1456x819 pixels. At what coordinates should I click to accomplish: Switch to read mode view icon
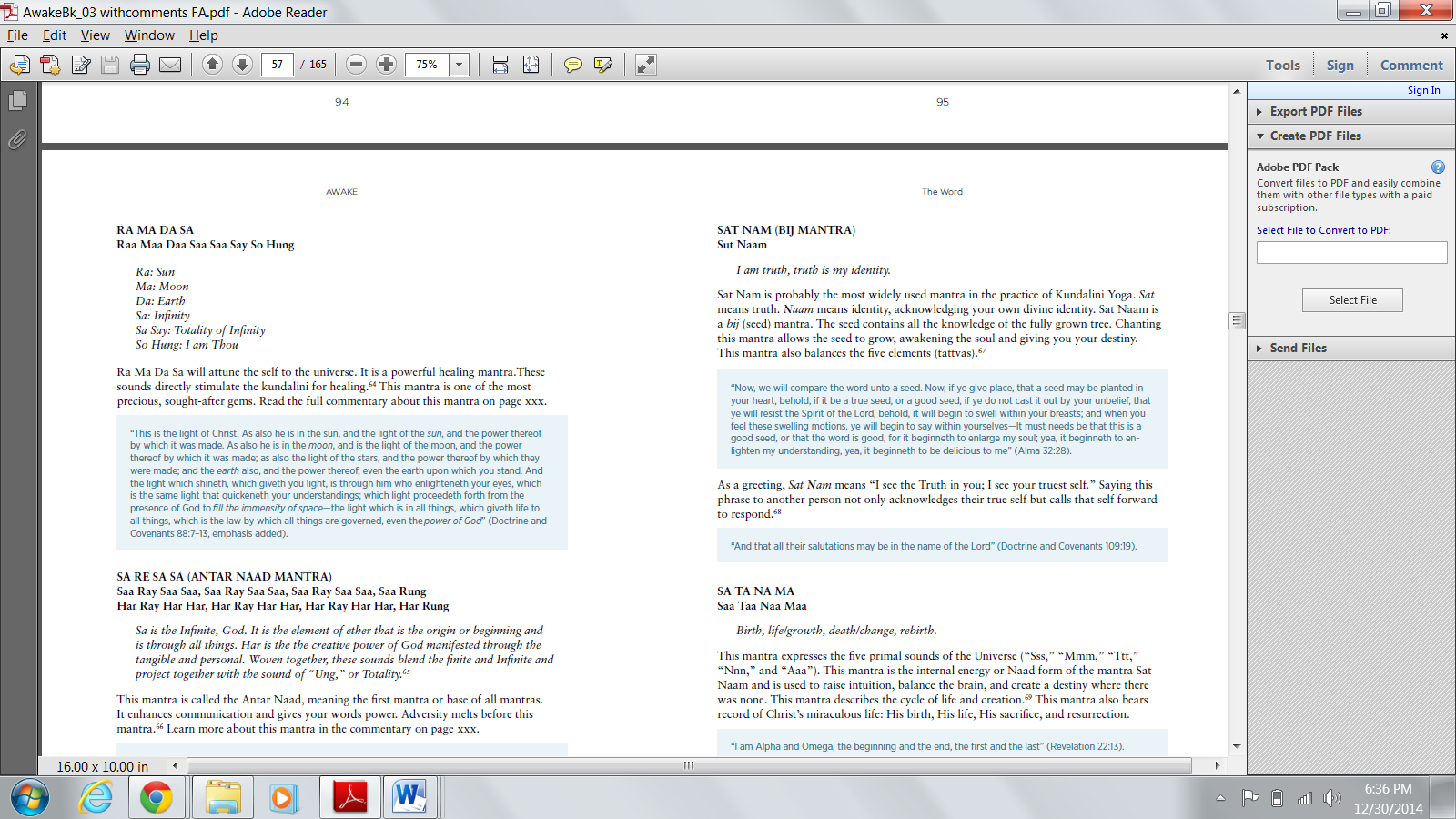(645, 65)
